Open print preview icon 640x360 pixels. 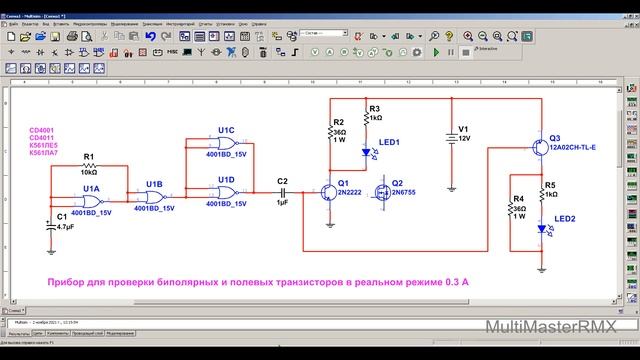tap(87, 37)
